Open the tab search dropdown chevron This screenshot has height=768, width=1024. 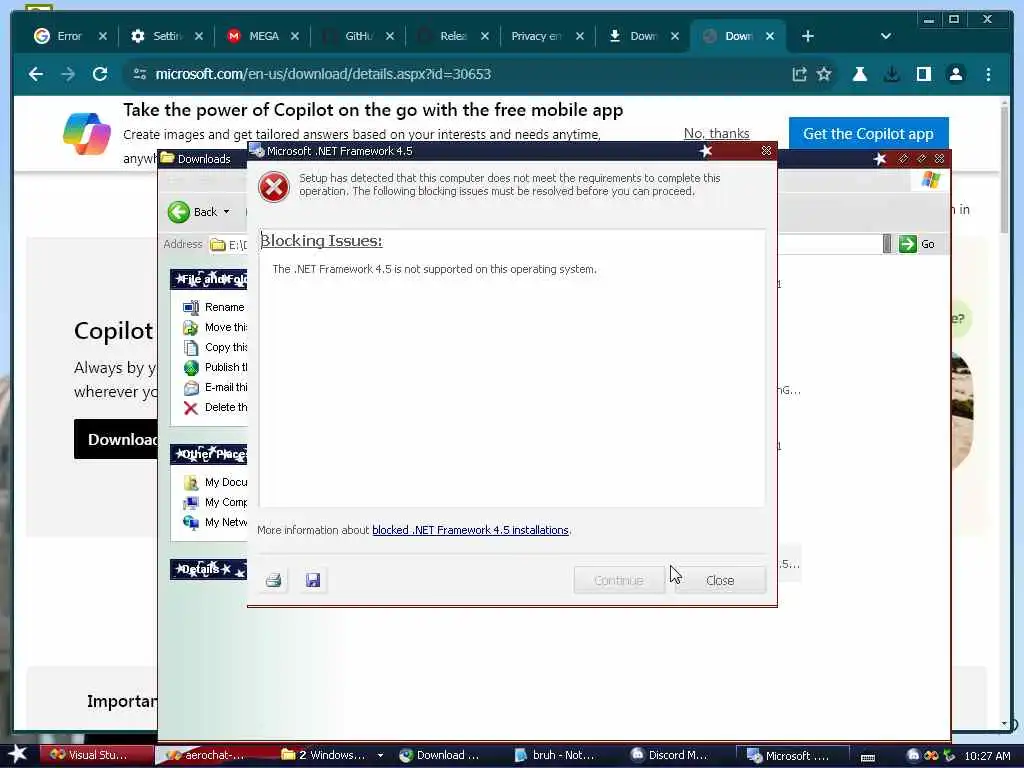(886, 36)
